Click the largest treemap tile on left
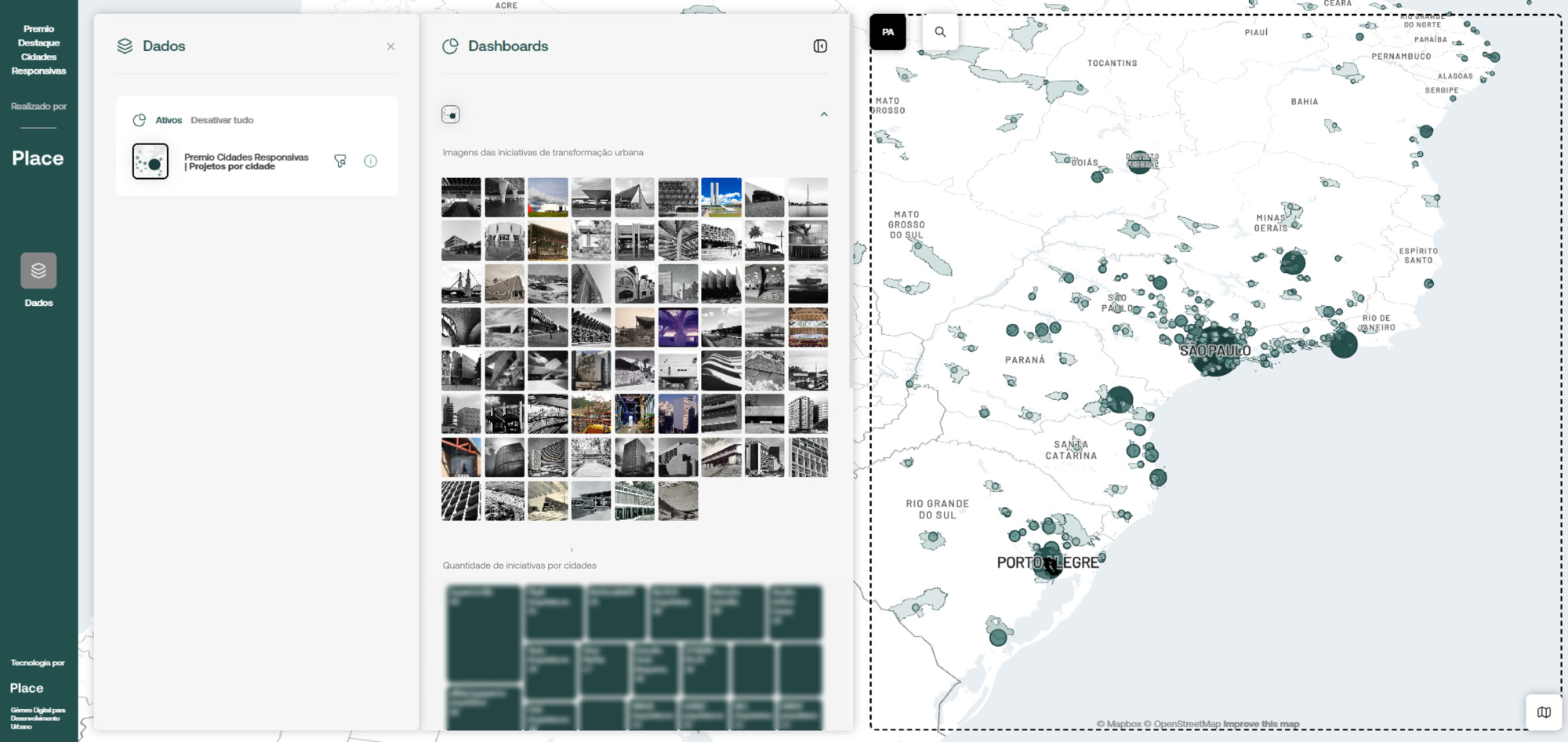 [x=483, y=634]
